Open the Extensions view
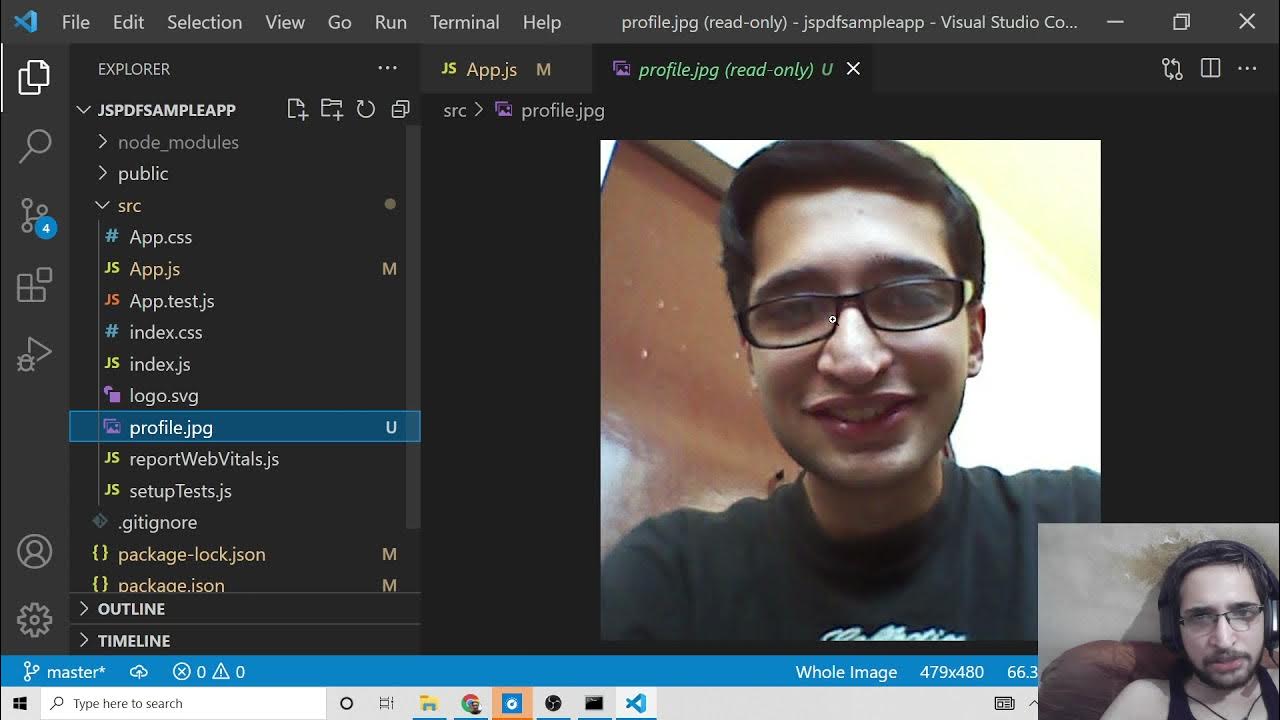The width and height of the screenshot is (1280, 720). pyautogui.click(x=35, y=285)
